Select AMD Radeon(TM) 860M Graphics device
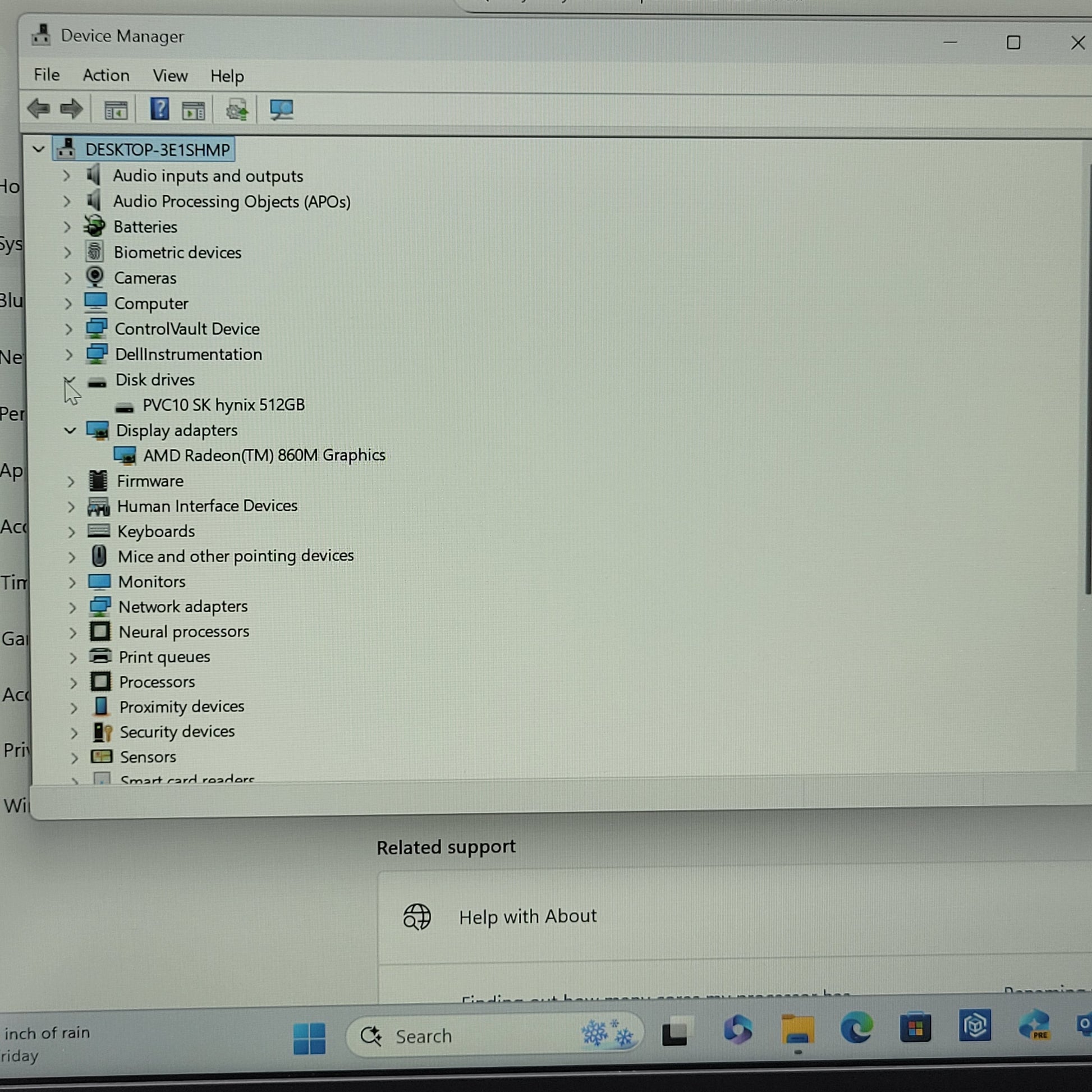The height and width of the screenshot is (1092, 1092). pos(263,456)
